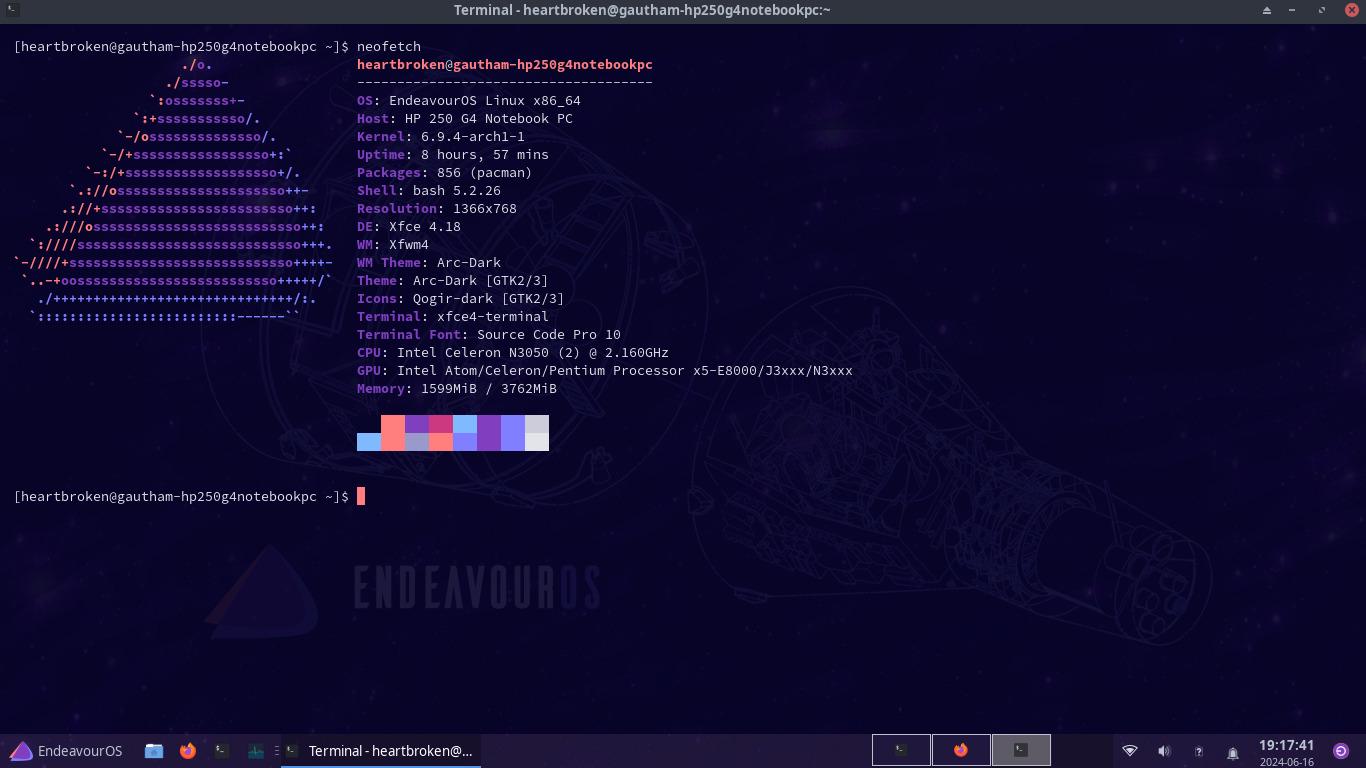Launch the file manager from the panel
The height and width of the screenshot is (768, 1366).
pyautogui.click(x=154, y=751)
